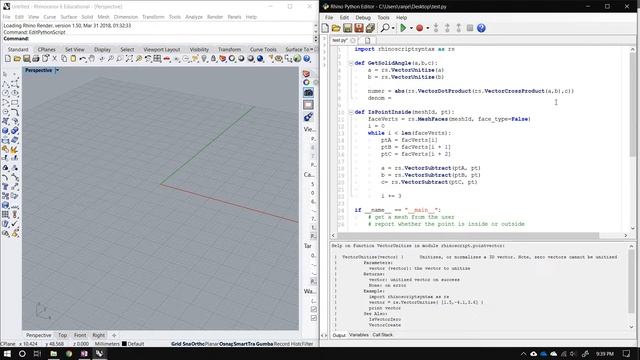Toggle Ortho mode in Rhino status bar
Image resolution: width=640 pixels, height=360 pixels.
[198, 344]
